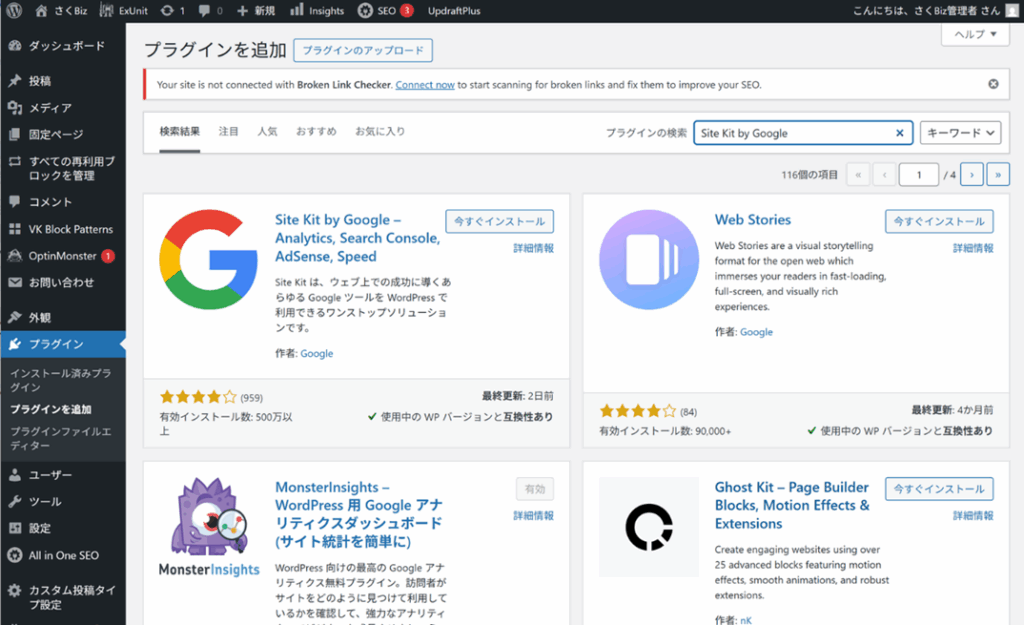The width and height of the screenshot is (1024, 625).
Task: Expand the ヘルプ help panel
Action: point(976,34)
